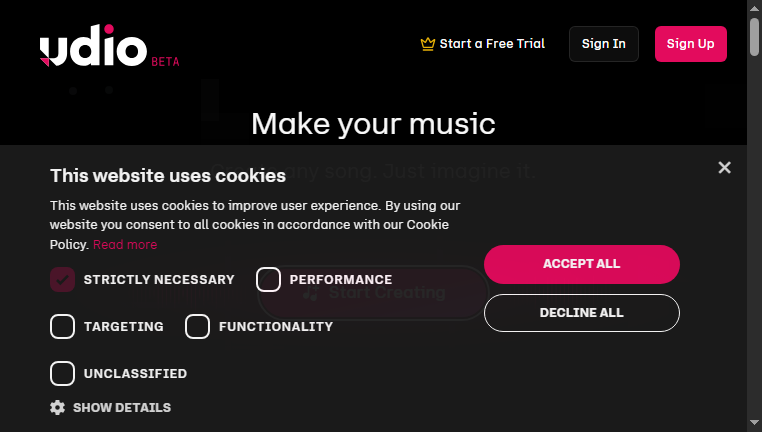Click the BETA label next to logo
This screenshot has width=762, height=432.
pos(165,62)
